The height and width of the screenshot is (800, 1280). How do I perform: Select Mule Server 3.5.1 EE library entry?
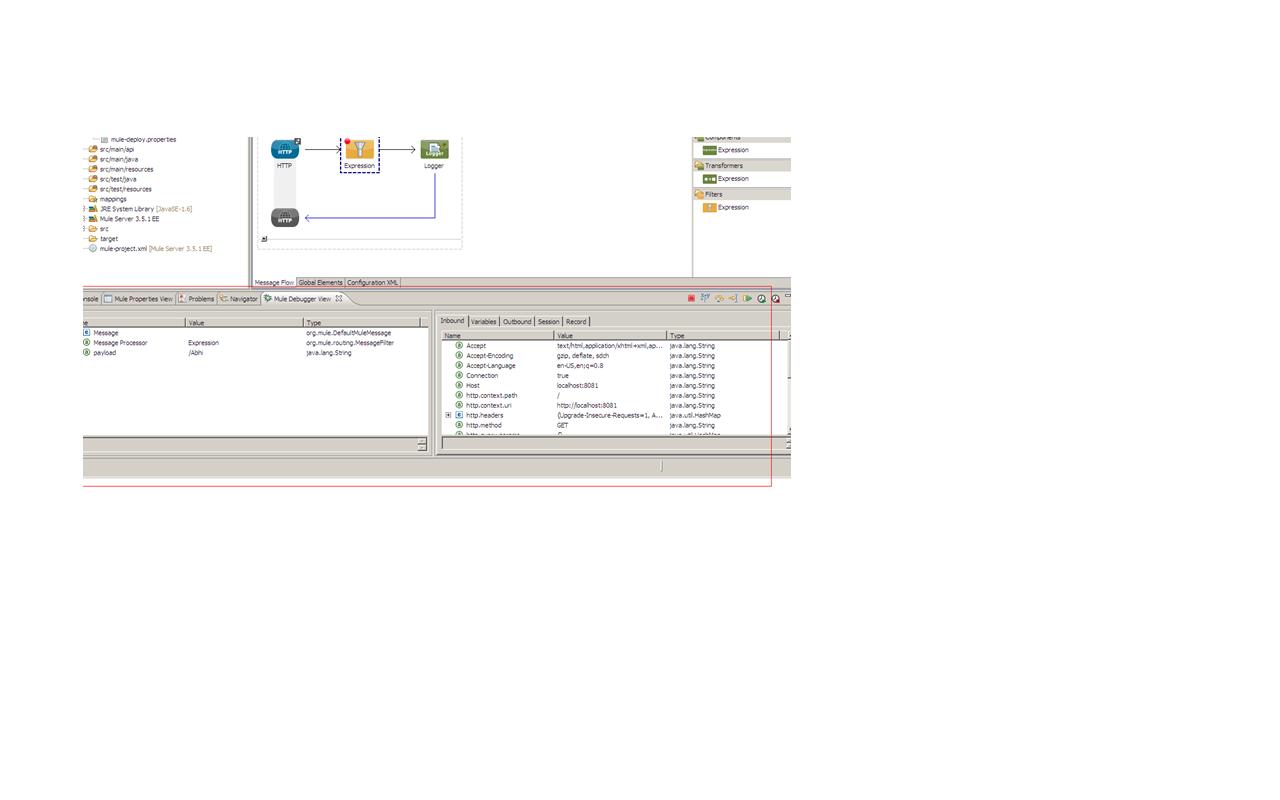[124, 219]
